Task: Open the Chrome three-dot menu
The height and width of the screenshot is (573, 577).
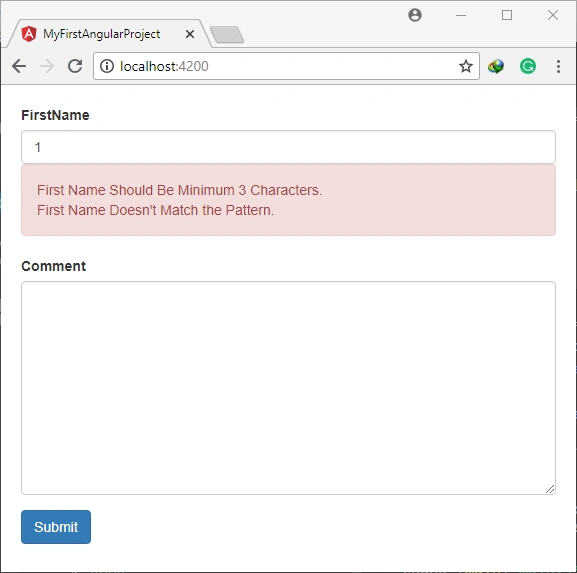Action: 558,66
